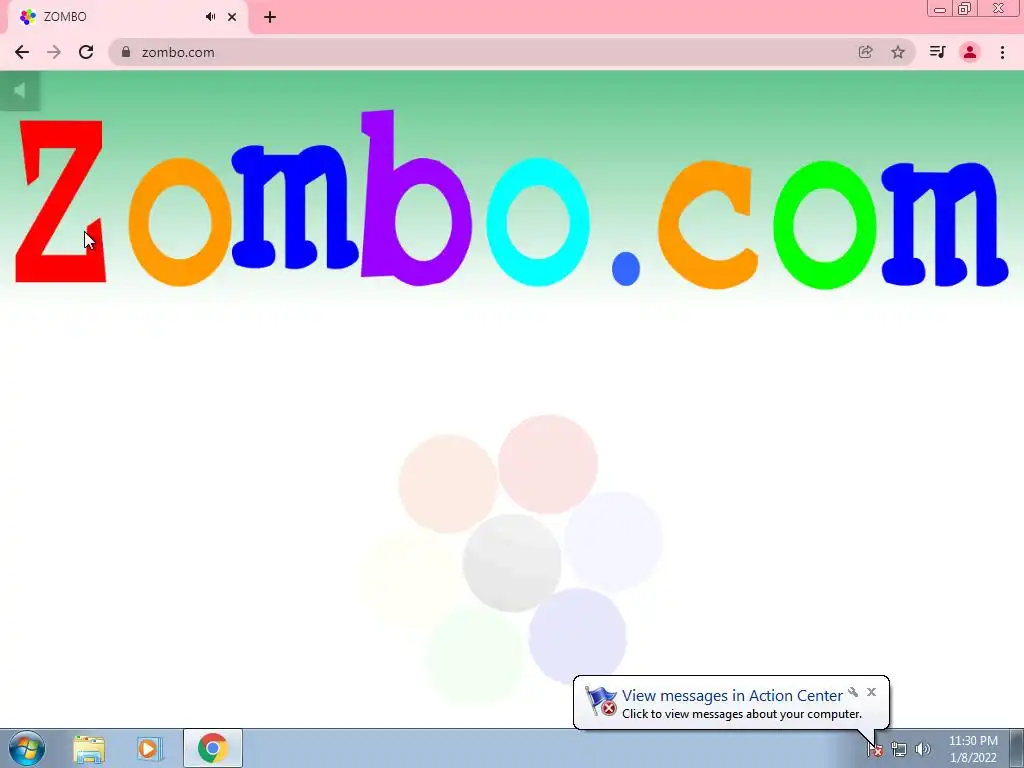Open View messages in Action Center link
The image size is (1024, 768).
click(732, 696)
